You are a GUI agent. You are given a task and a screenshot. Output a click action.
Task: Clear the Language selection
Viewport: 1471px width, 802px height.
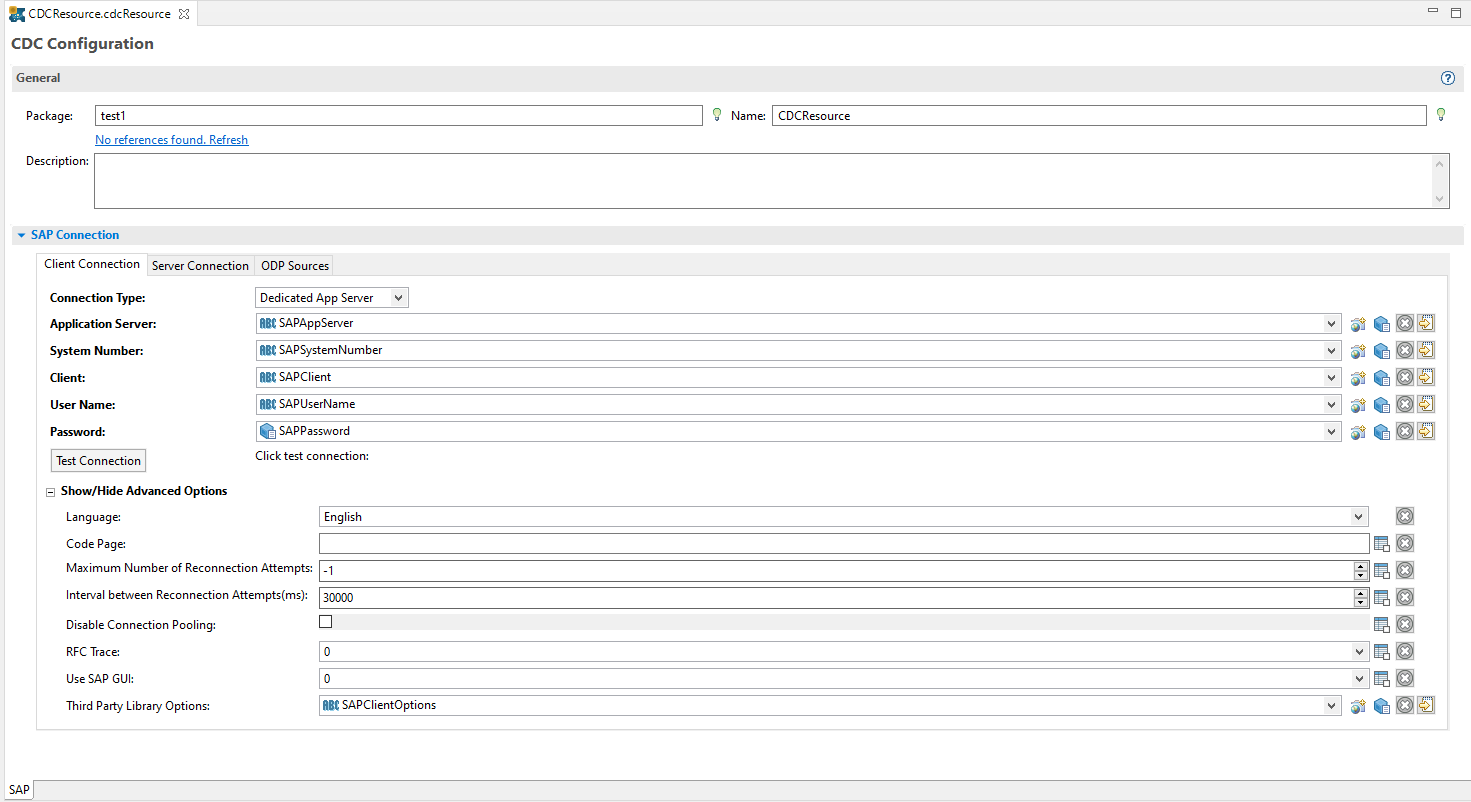tap(1405, 517)
